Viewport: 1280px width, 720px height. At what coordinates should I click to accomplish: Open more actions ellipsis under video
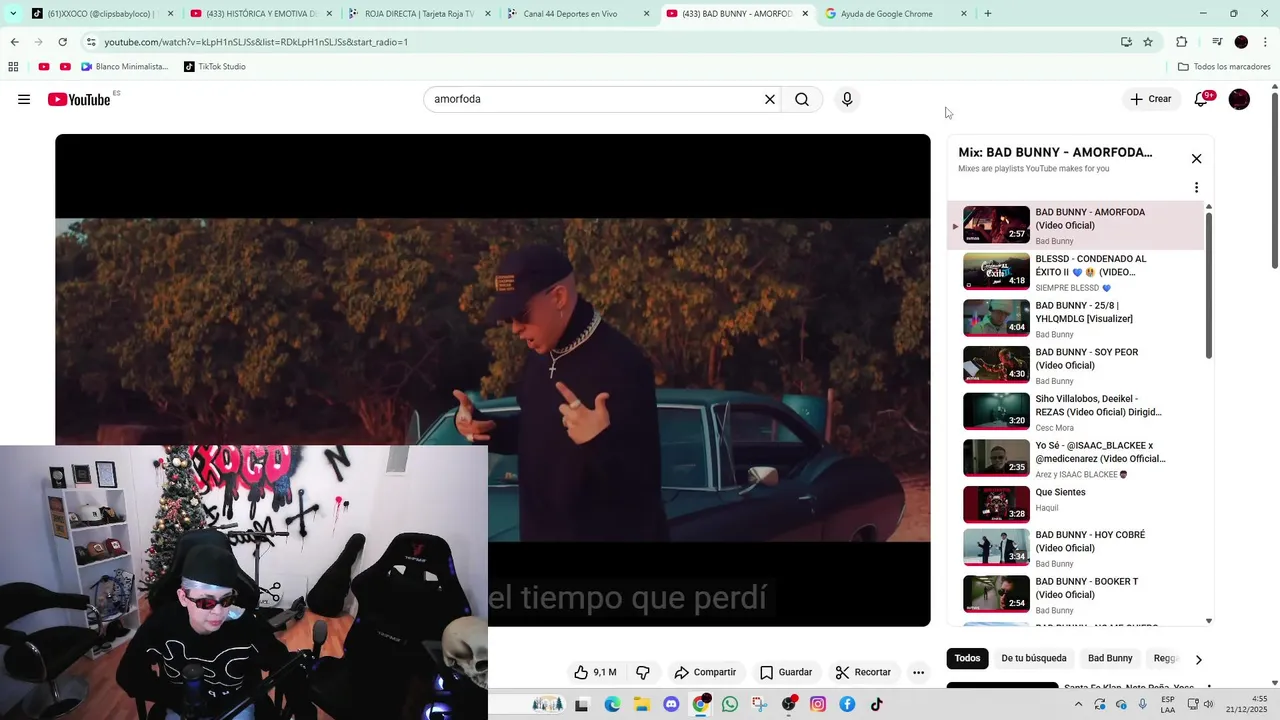pos(918,672)
